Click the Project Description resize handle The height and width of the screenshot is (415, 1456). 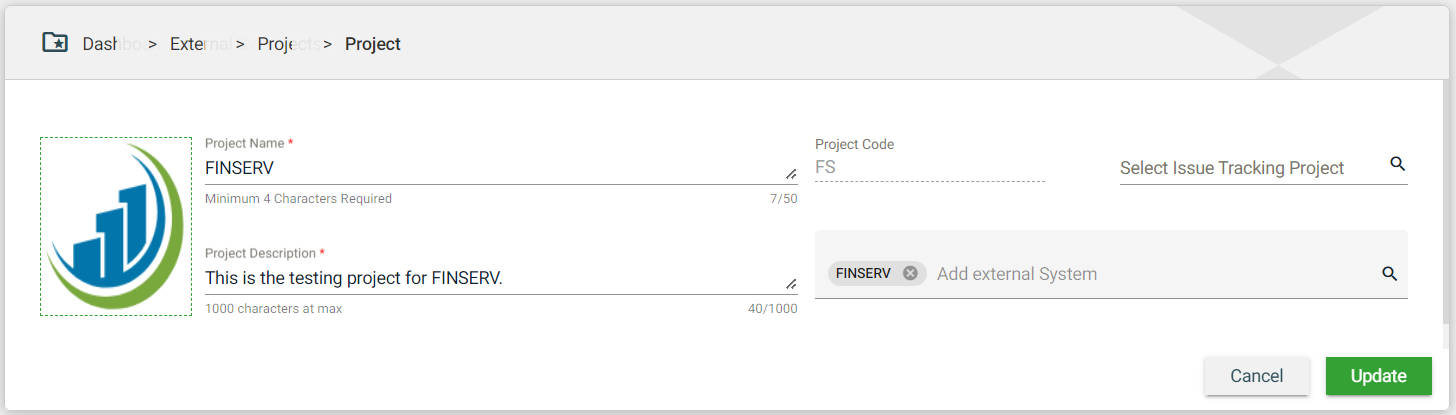tap(791, 284)
